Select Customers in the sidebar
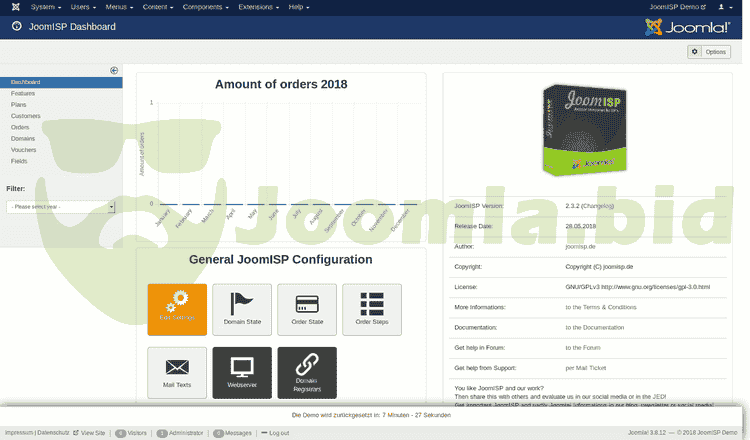The height and width of the screenshot is (440, 750). [27, 116]
